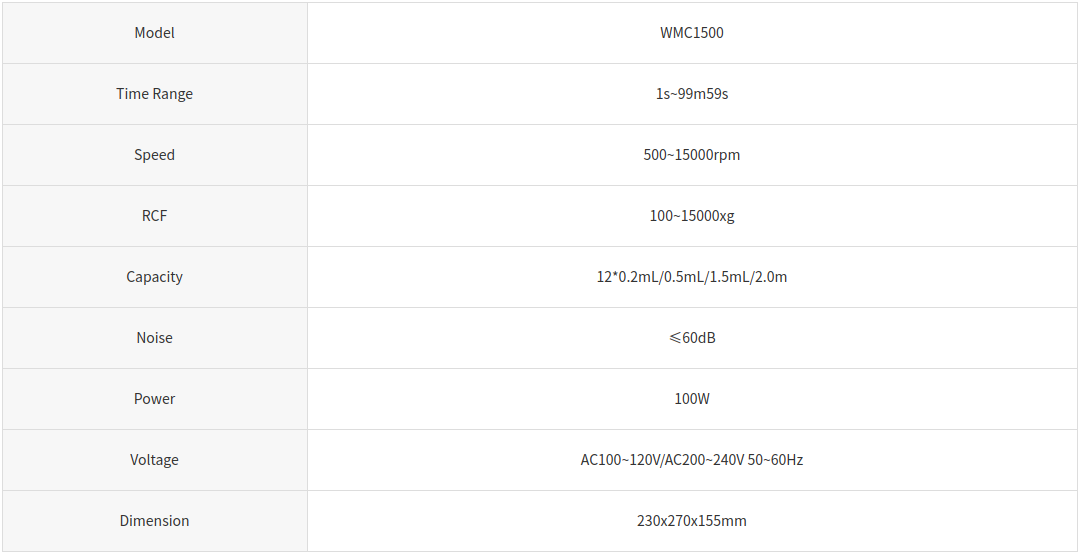Click the RCF label cell
This screenshot has width=1081, height=556.
[x=154, y=216]
